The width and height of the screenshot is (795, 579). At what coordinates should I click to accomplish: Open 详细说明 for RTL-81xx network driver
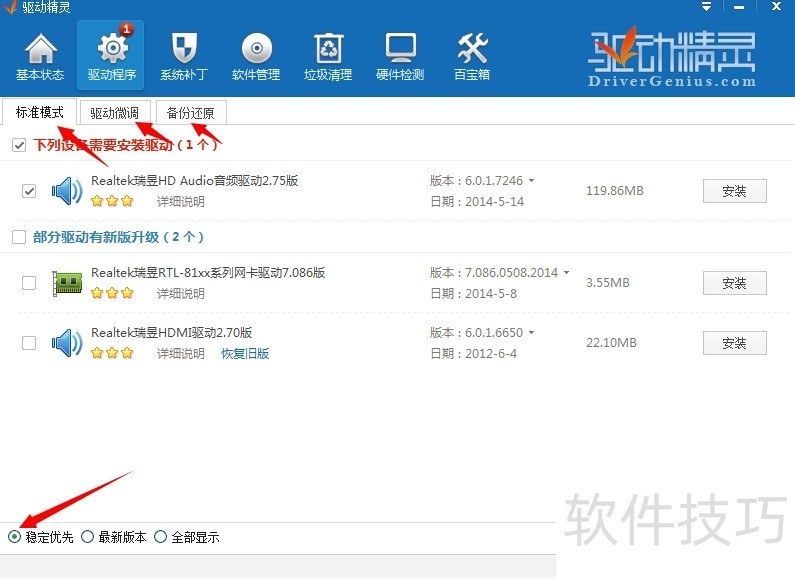[180, 294]
